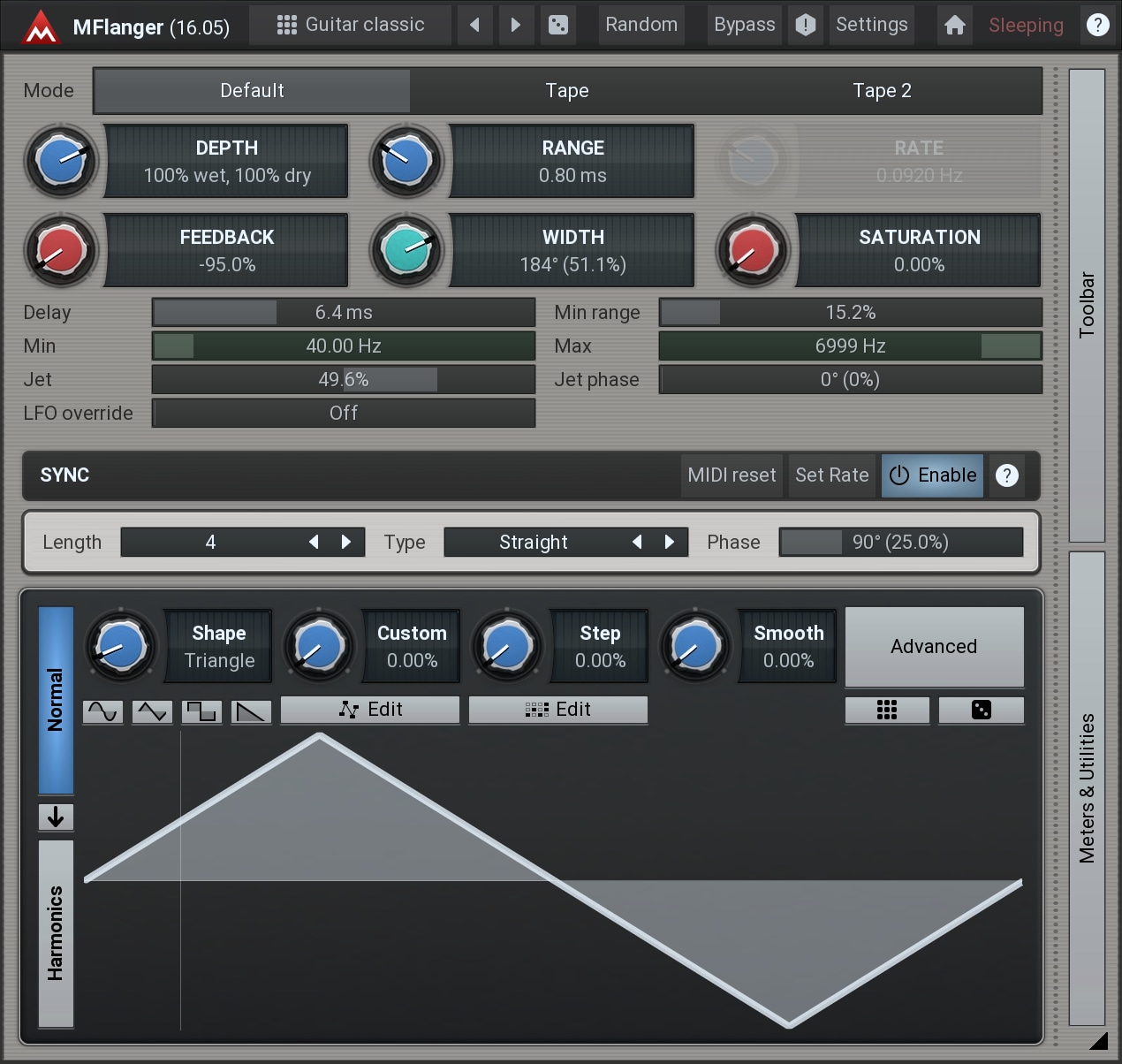Click the Sleeping status indicator
This screenshot has height=1064, width=1122.
point(1026,25)
